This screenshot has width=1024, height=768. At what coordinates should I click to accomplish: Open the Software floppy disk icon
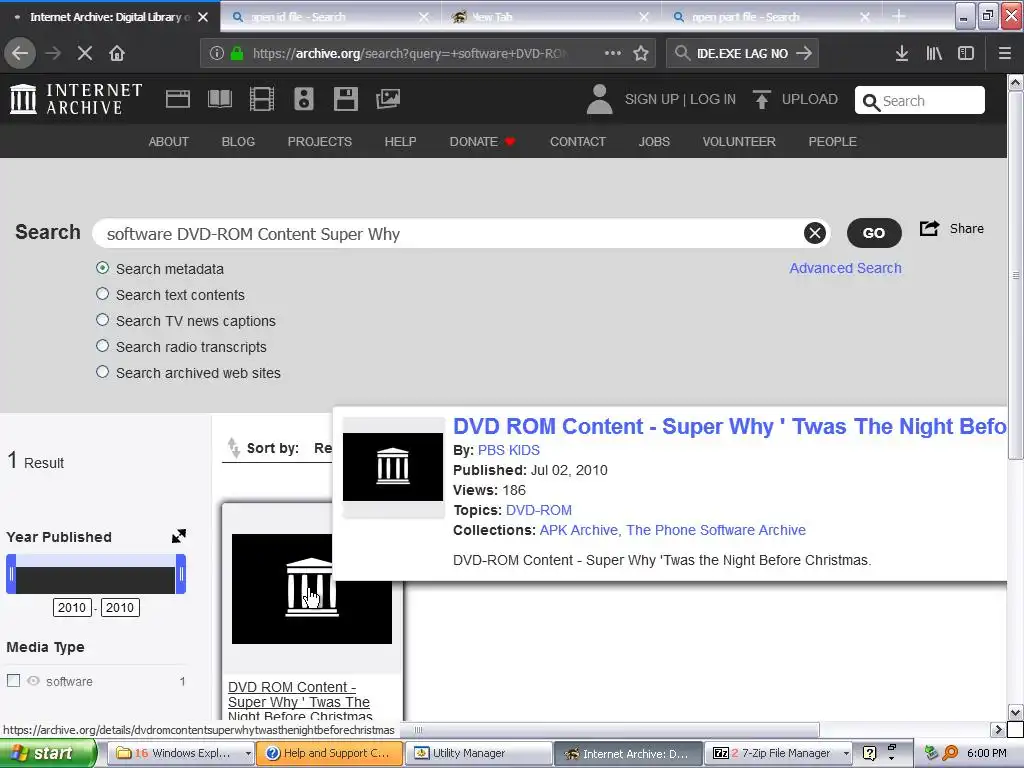pyautogui.click(x=345, y=99)
